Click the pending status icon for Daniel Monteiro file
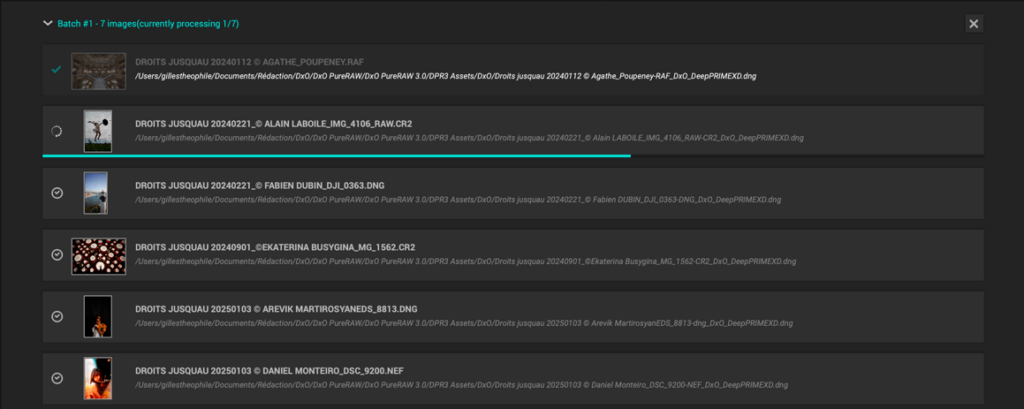 click(57, 378)
